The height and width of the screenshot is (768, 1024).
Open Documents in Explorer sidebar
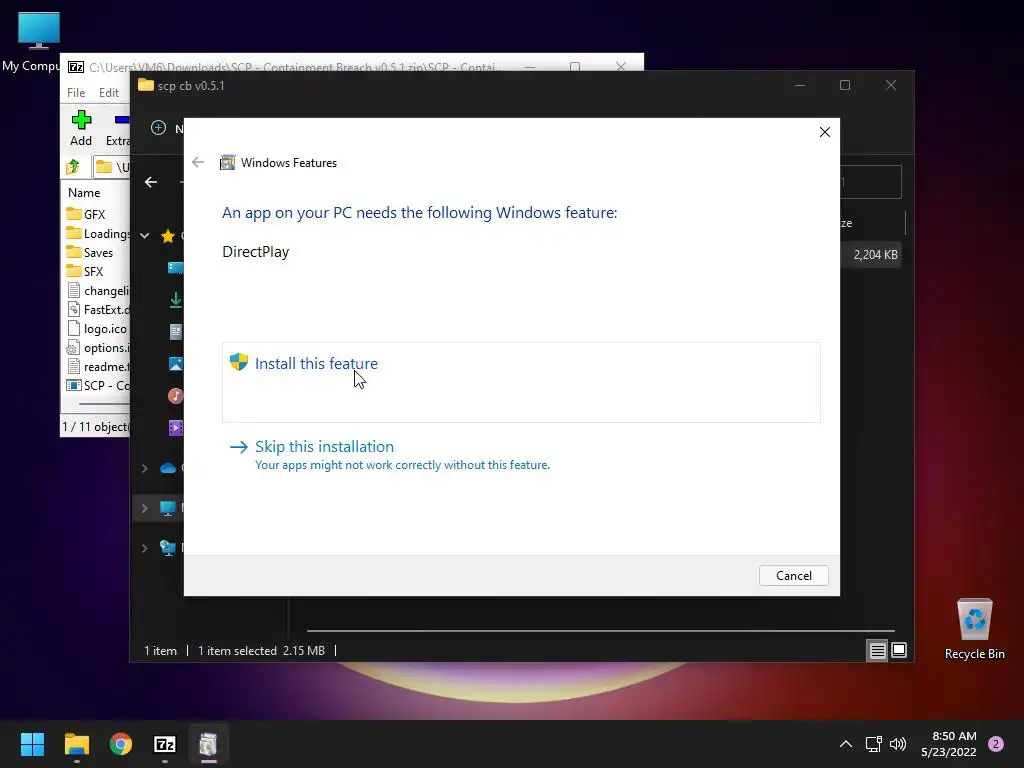(x=176, y=332)
